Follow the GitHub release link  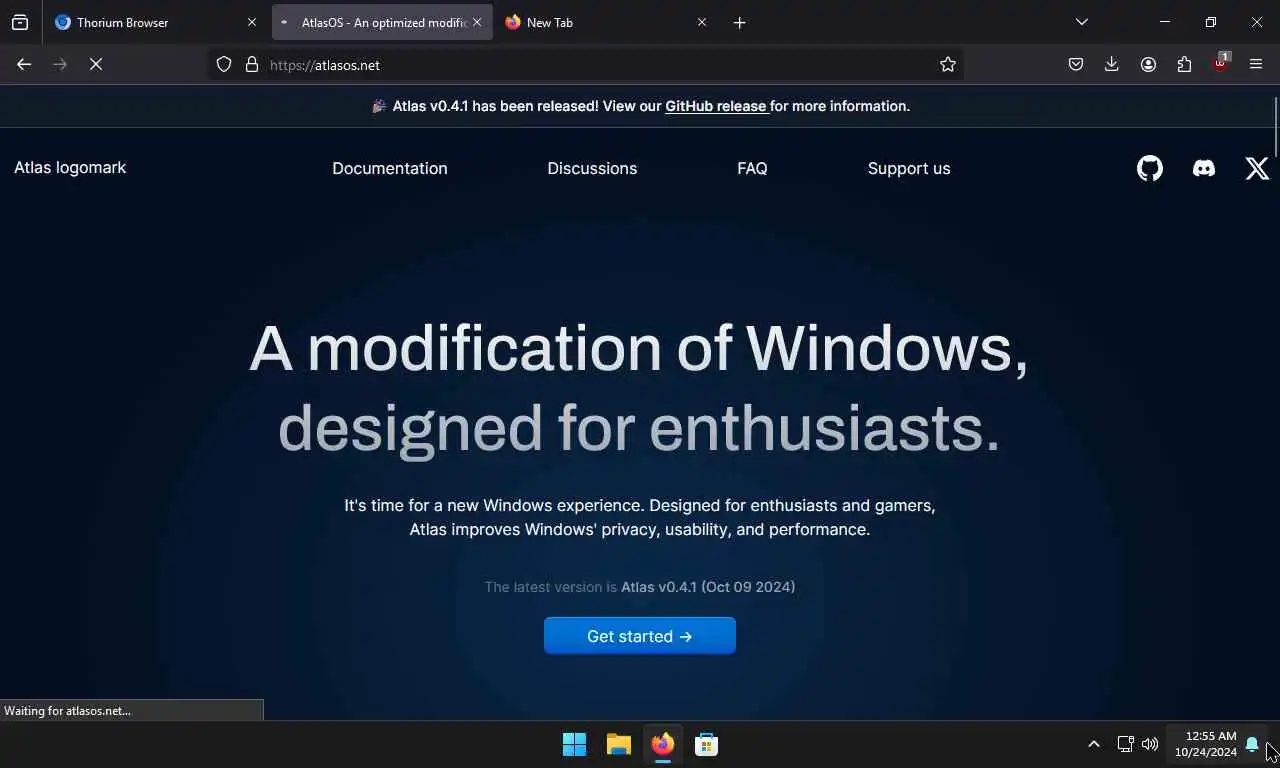pos(716,106)
